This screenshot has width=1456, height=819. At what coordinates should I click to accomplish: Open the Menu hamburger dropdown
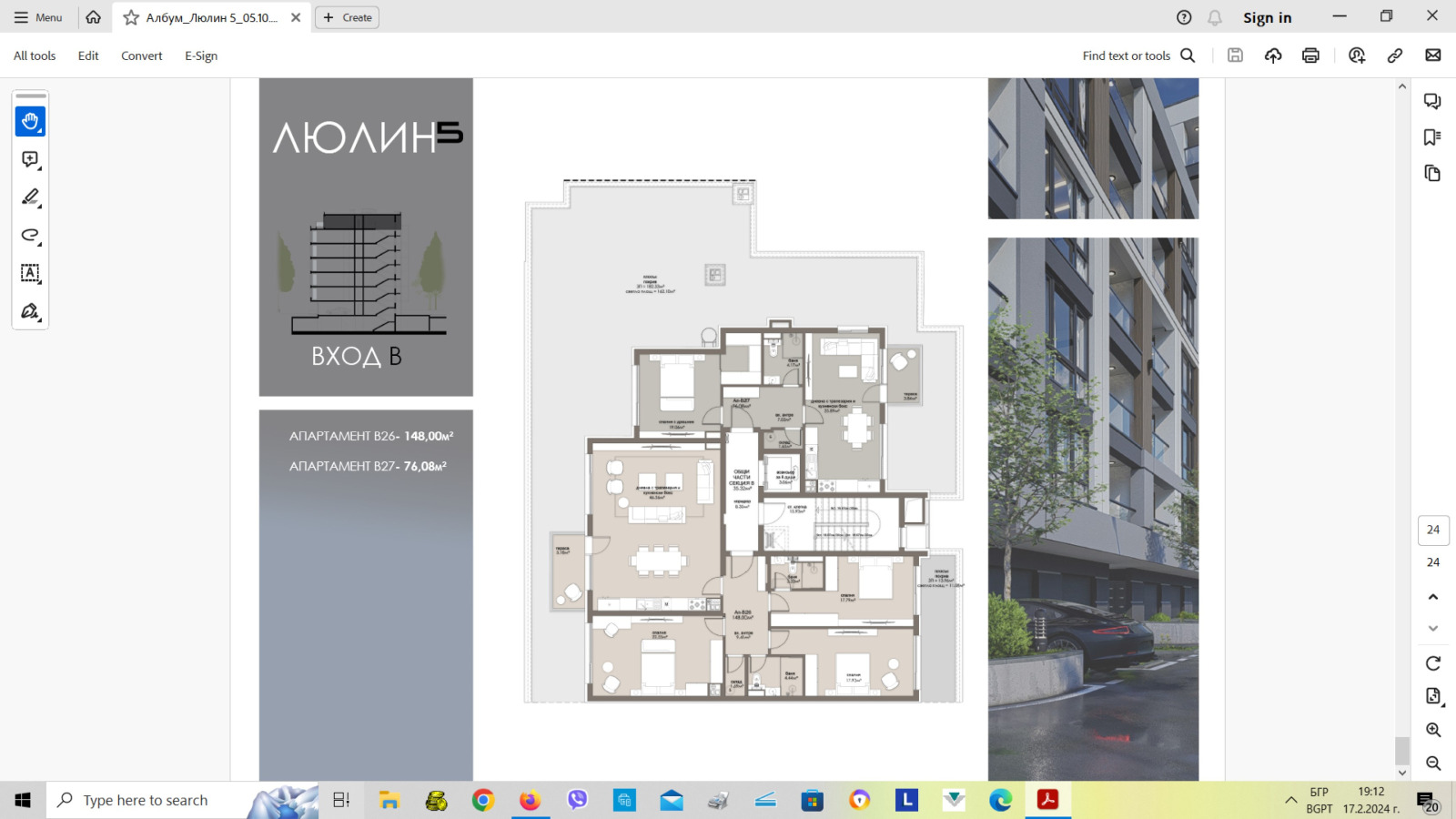point(38,17)
